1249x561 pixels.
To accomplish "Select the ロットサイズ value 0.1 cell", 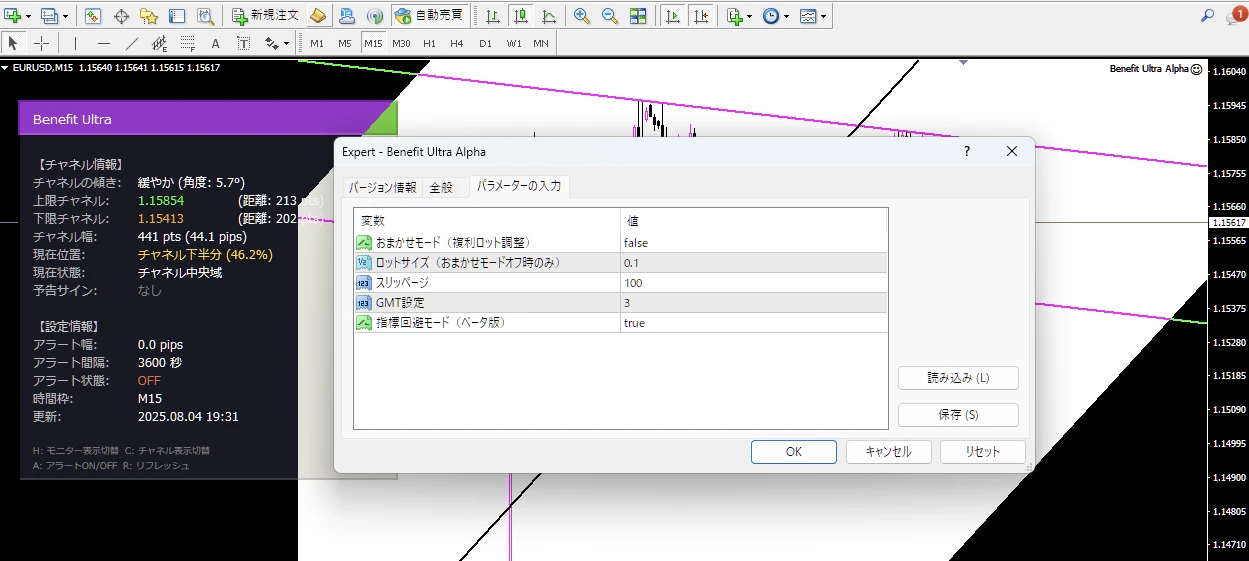I will (754, 263).
